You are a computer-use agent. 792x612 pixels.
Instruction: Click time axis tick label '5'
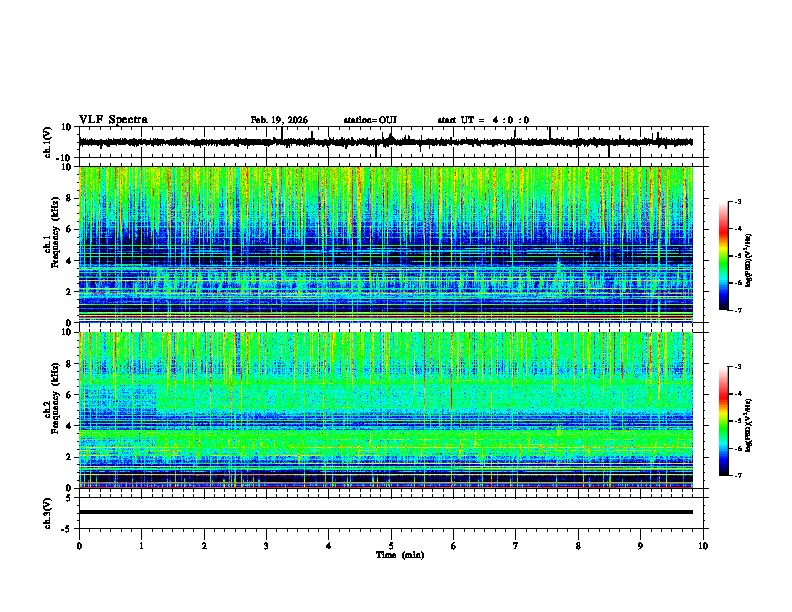click(391, 546)
